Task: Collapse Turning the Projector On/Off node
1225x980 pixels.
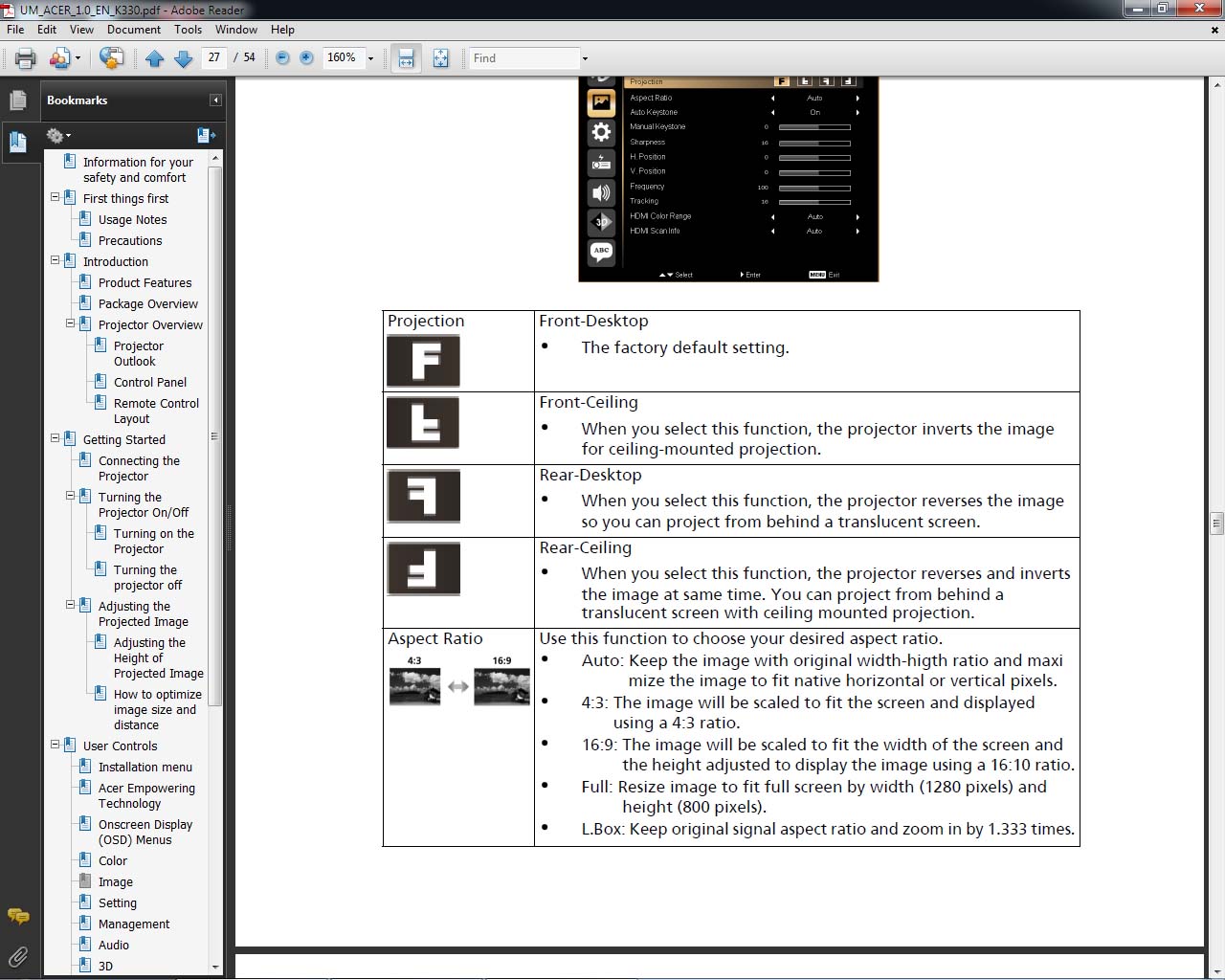Action: (x=70, y=497)
